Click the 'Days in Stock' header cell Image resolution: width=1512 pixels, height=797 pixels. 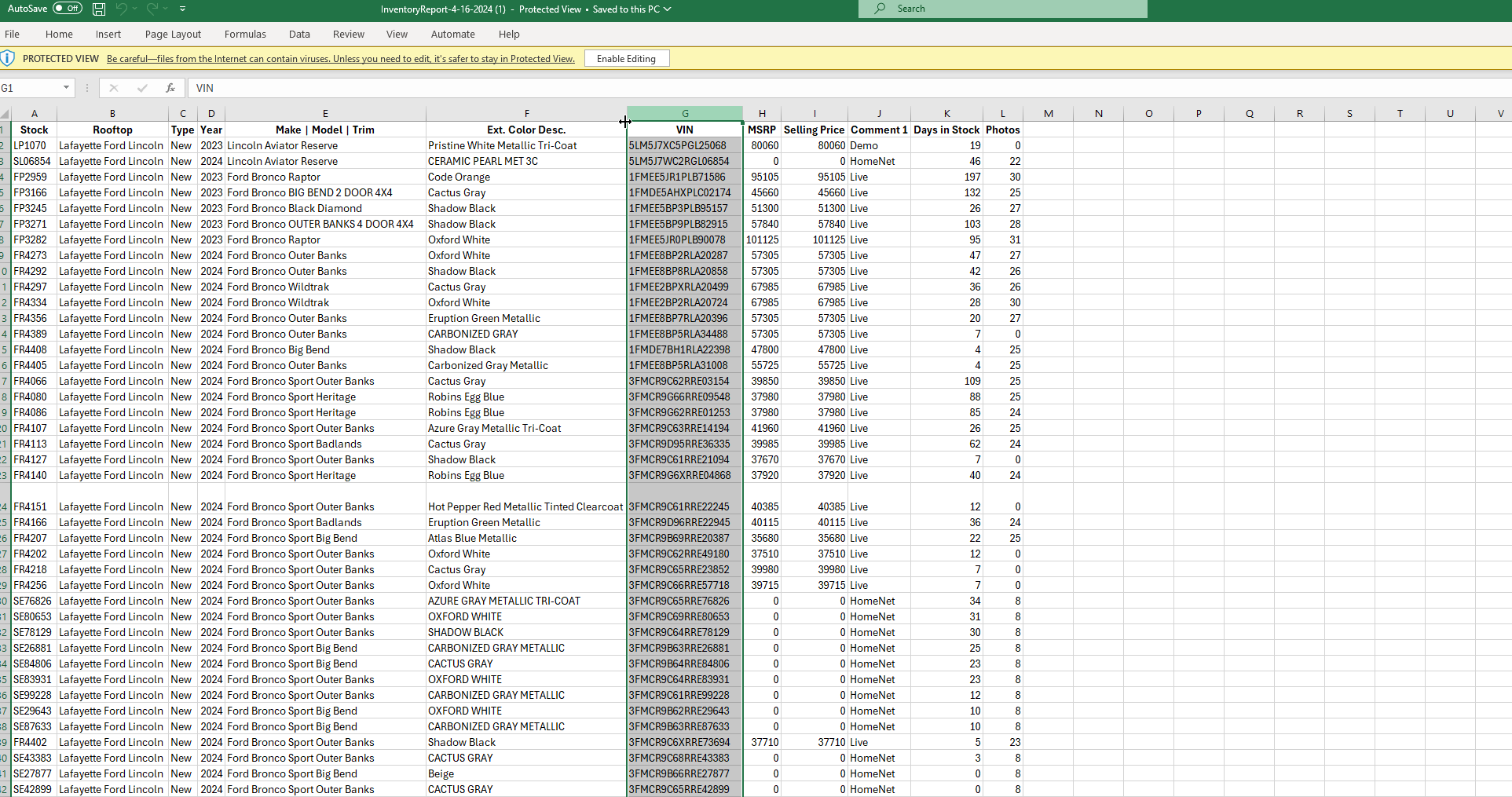tap(946, 130)
